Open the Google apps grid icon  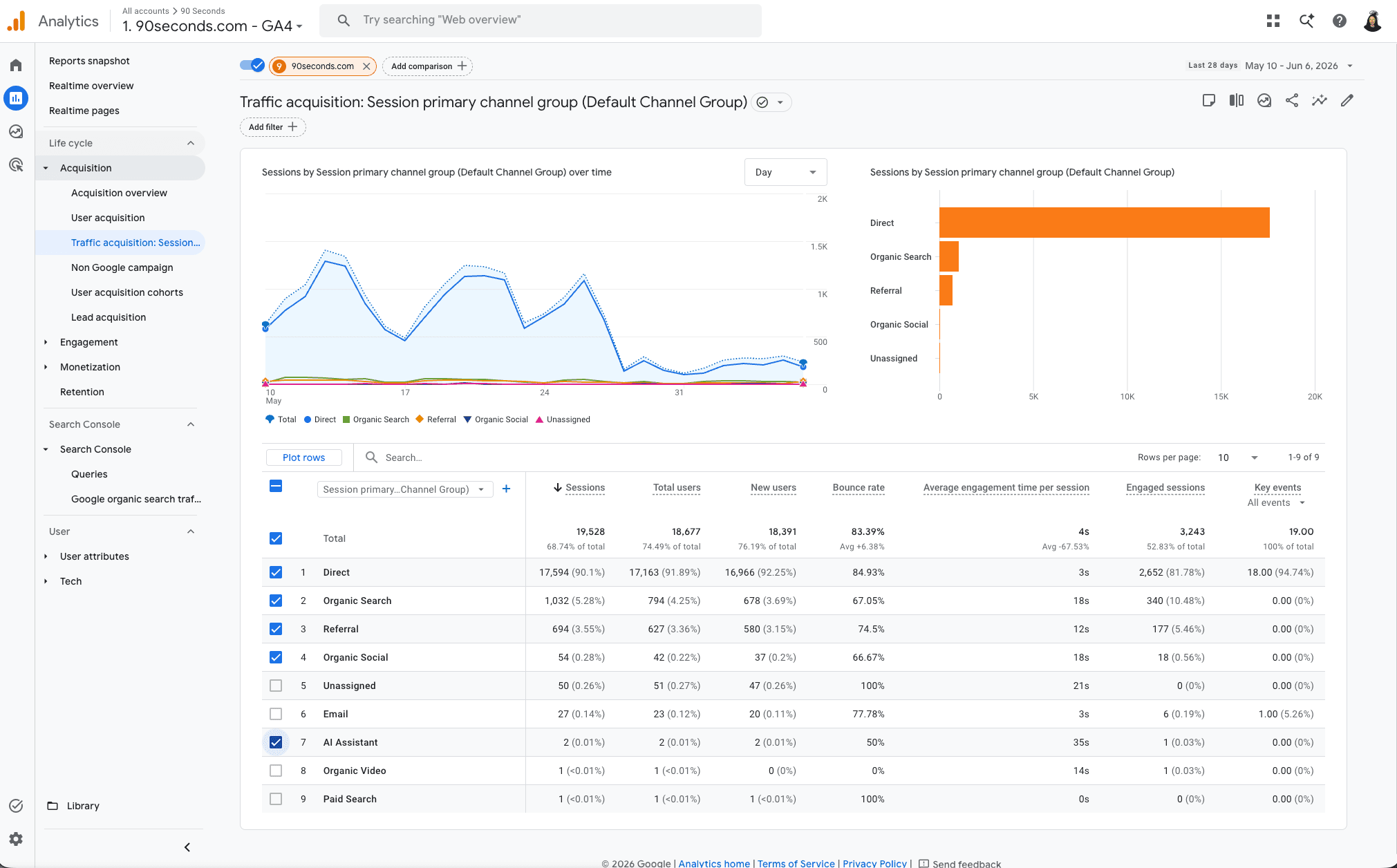tap(1273, 21)
